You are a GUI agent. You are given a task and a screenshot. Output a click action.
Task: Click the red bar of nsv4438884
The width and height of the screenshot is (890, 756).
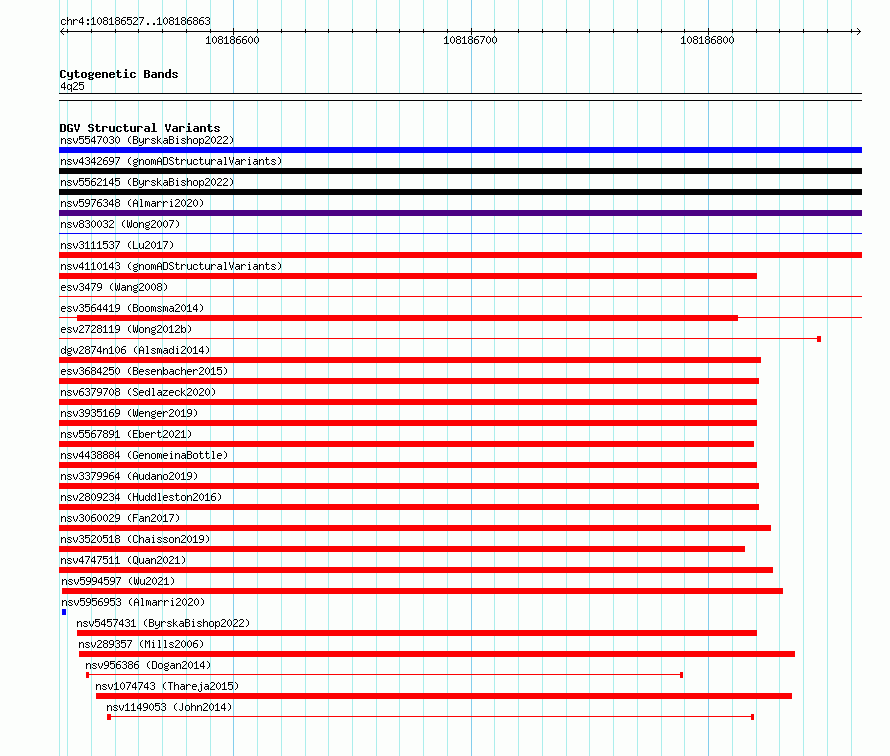(x=408, y=465)
